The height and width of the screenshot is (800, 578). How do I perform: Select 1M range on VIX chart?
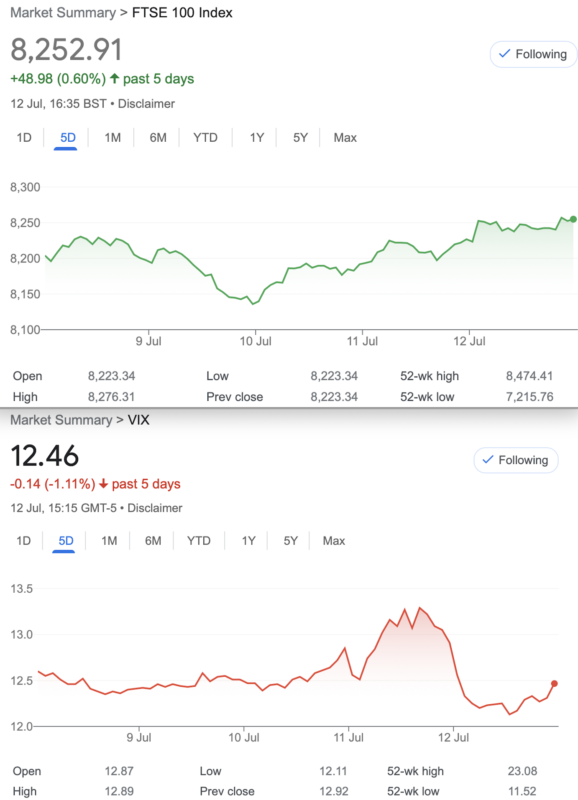pyautogui.click(x=109, y=541)
